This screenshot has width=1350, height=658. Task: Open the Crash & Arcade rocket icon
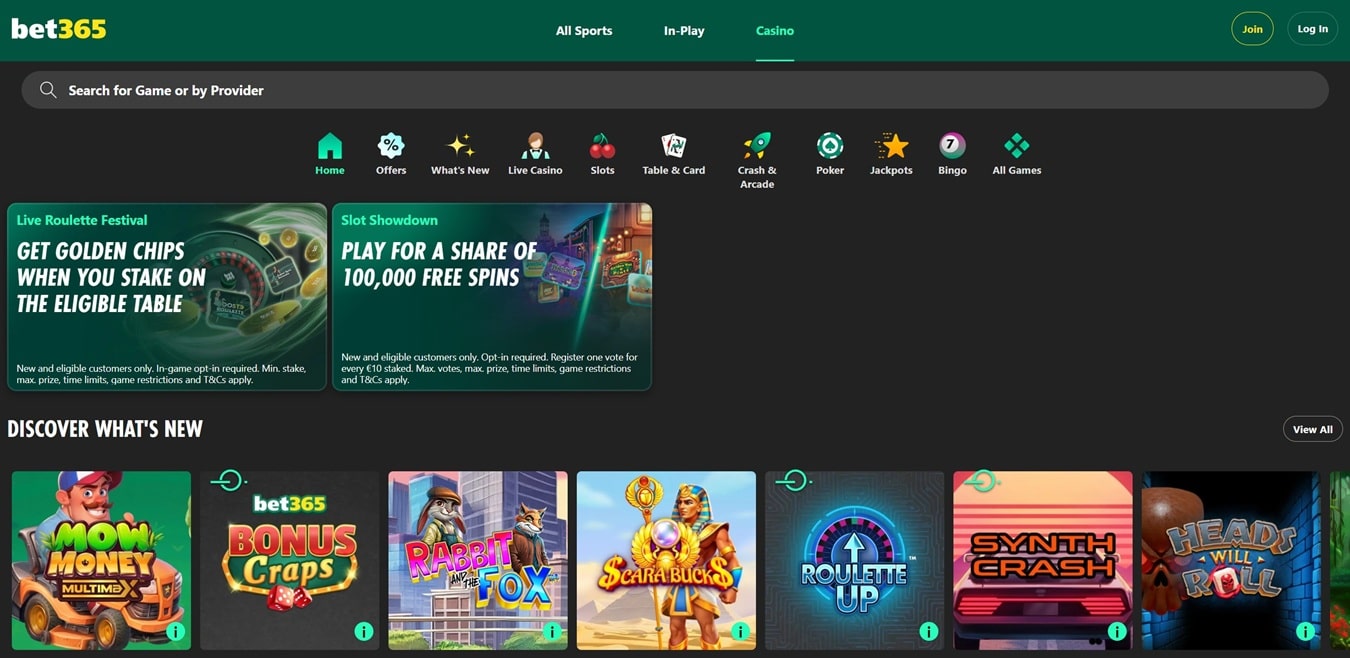click(x=757, y=146)
